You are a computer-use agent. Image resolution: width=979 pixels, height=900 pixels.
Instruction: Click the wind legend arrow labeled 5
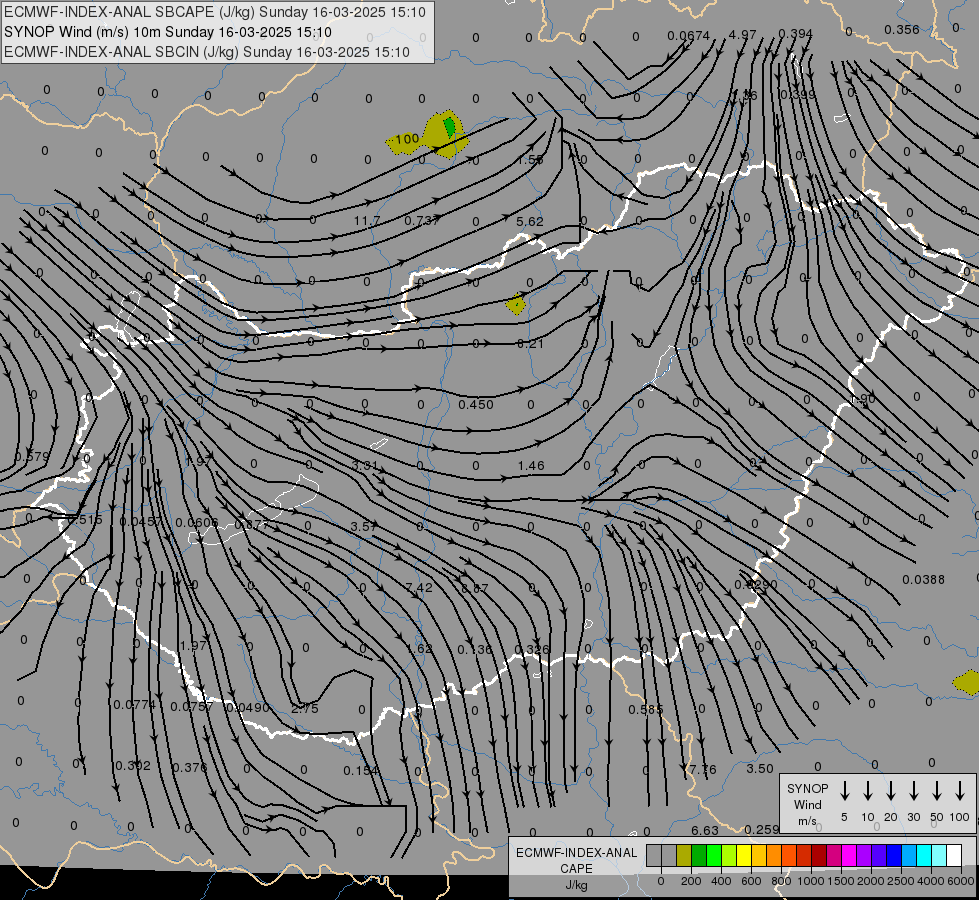pos(844,791)
